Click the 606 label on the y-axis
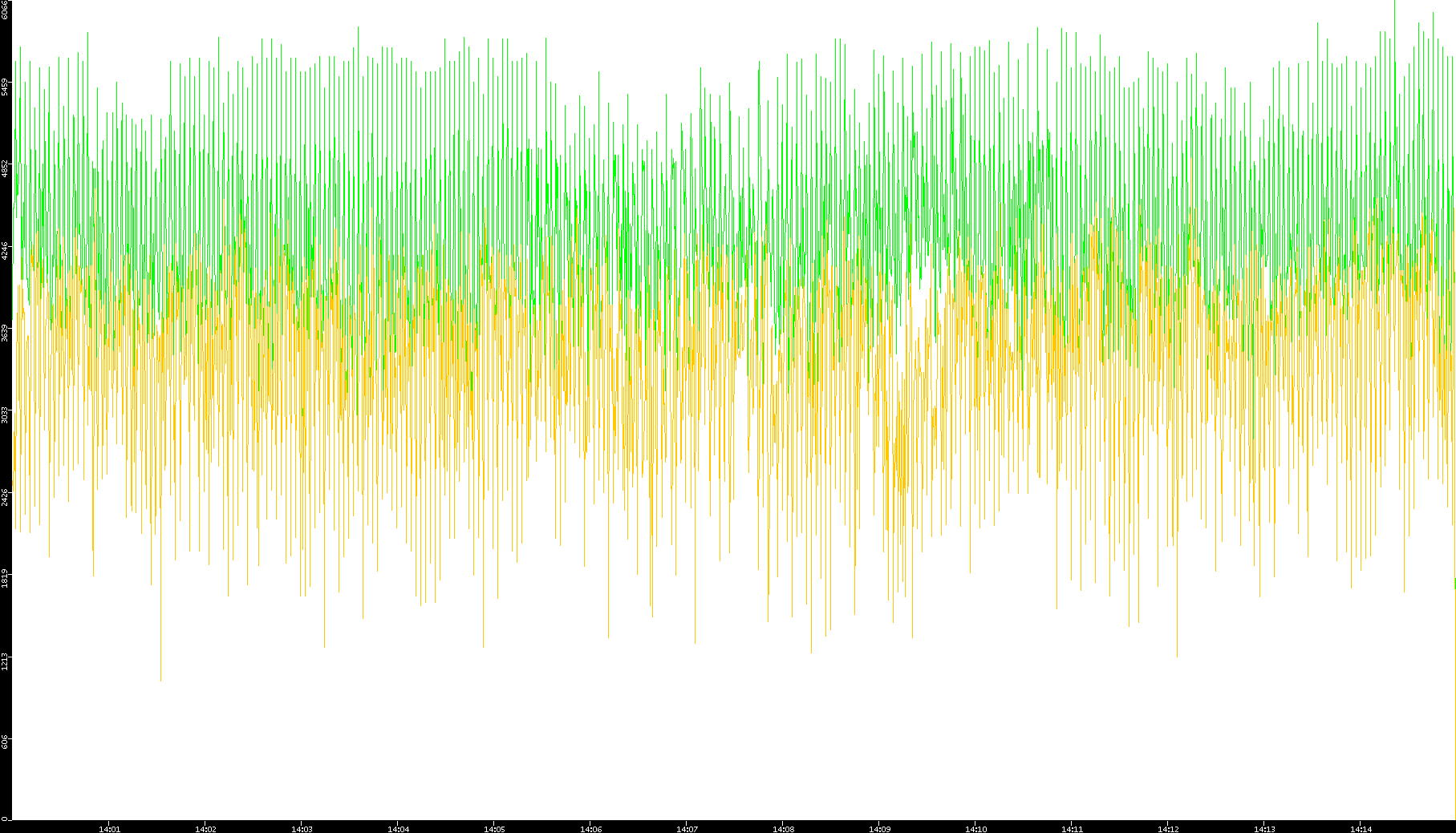Viewport: 1456px width, 833px height. click(5, 742)
